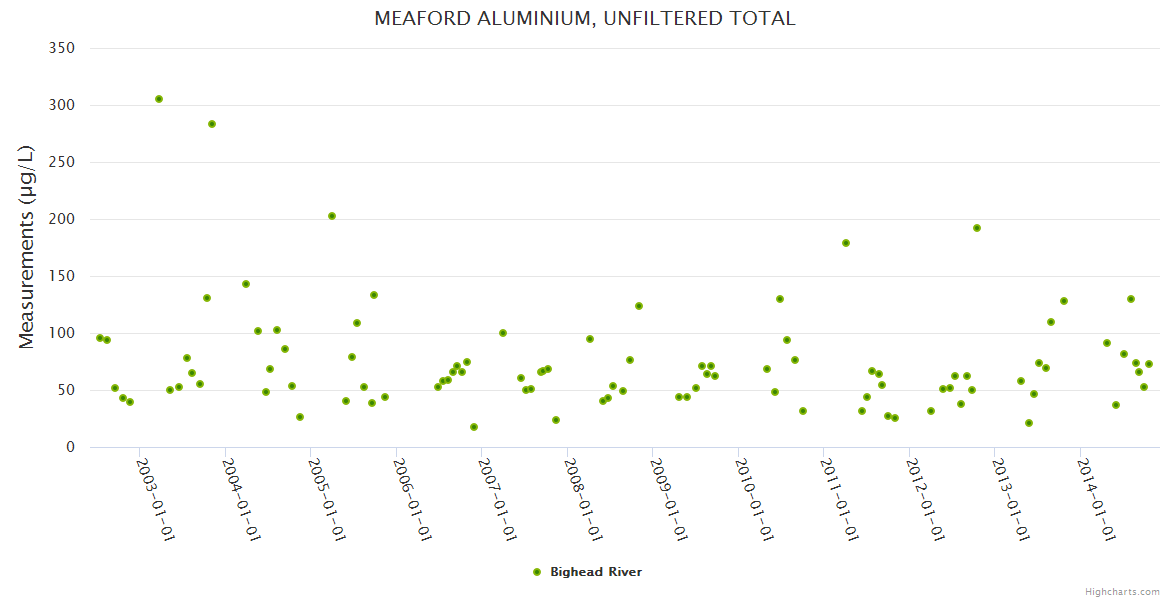The image size is (1170, 600).
Task: Click the 2009-01-01 x-axis label
Action: click(x=668, y=498)
